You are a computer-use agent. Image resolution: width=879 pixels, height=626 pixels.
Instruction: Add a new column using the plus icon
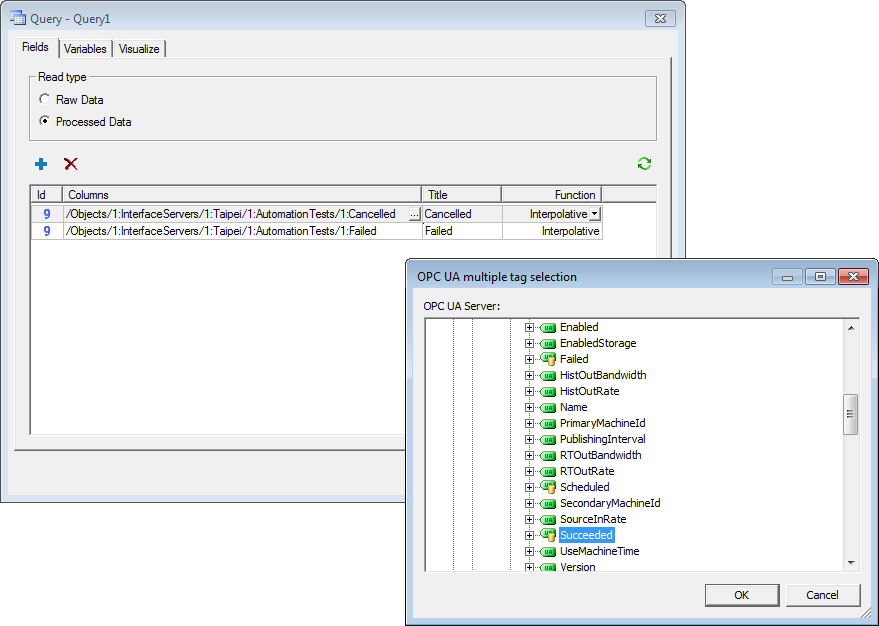tap(41, 164)
